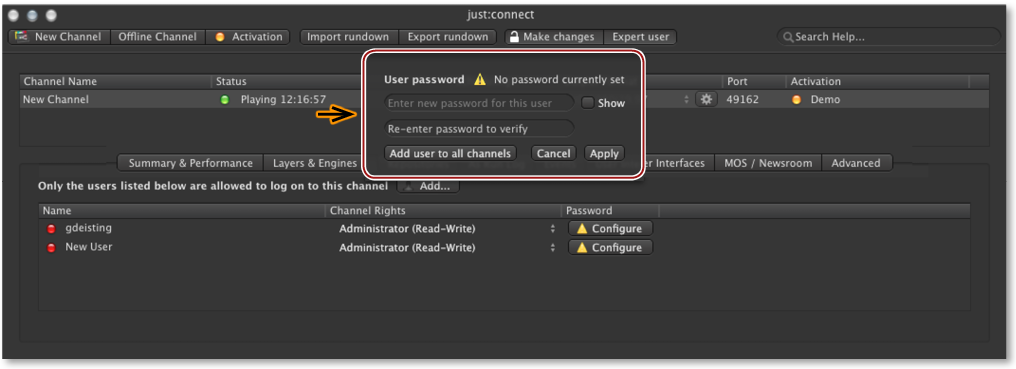Click the Make changes lock button

(554, 37)
